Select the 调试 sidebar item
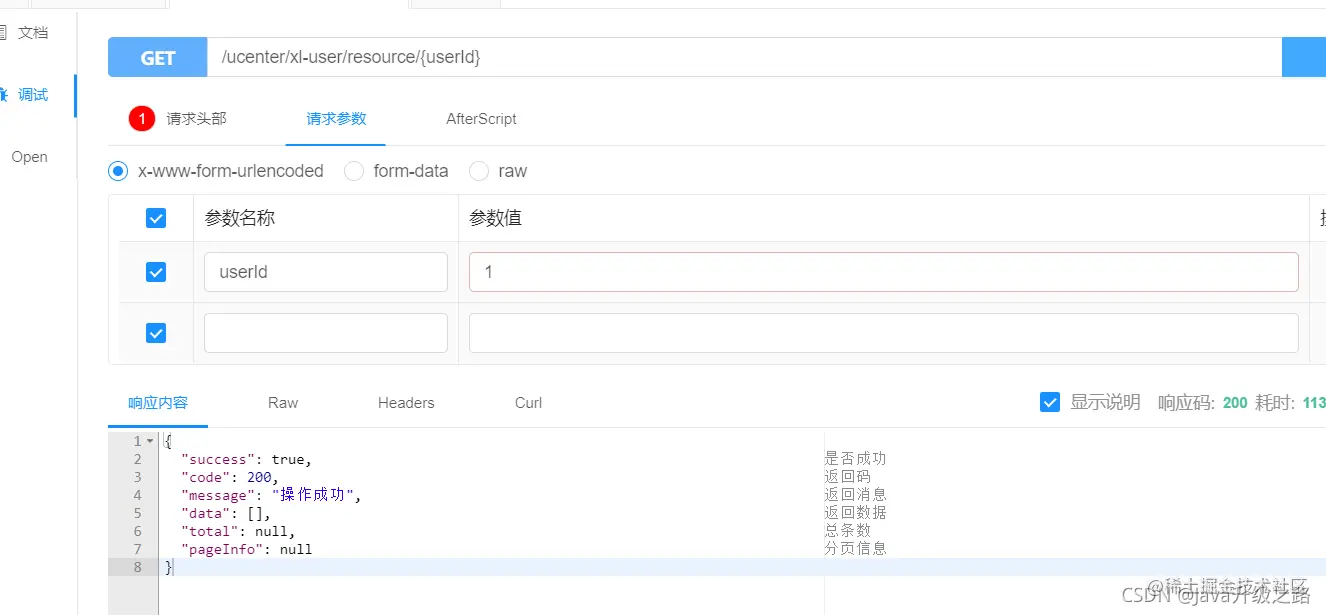 point(33,95)
